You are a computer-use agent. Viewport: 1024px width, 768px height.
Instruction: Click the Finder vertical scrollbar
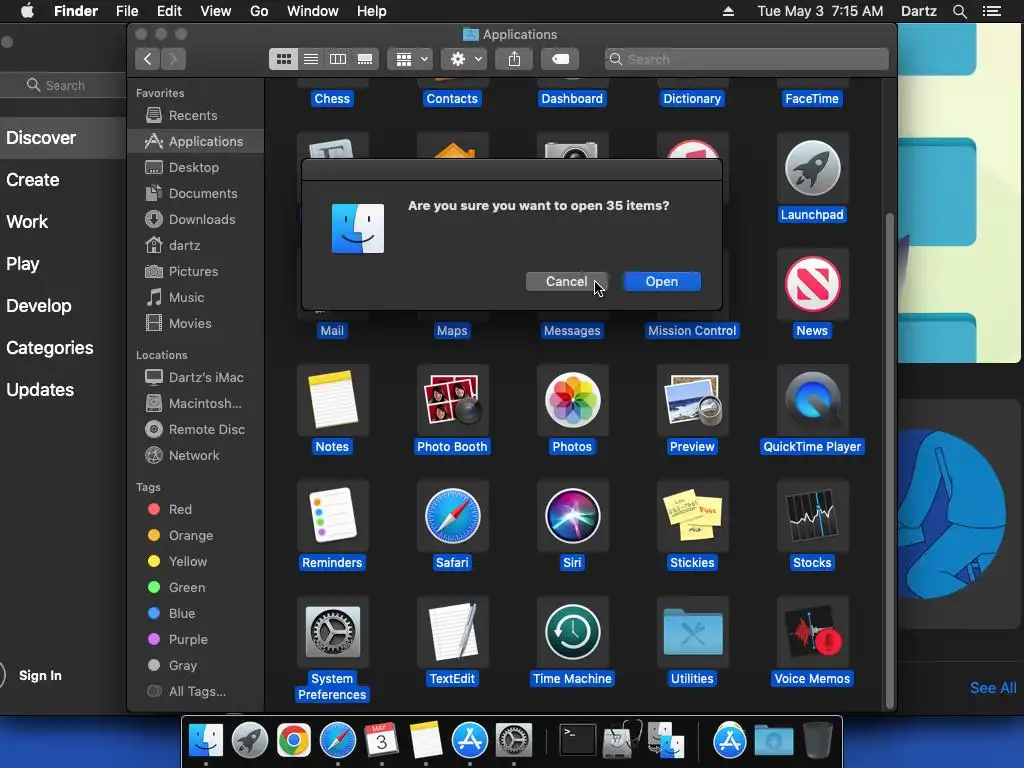(889, 460)
